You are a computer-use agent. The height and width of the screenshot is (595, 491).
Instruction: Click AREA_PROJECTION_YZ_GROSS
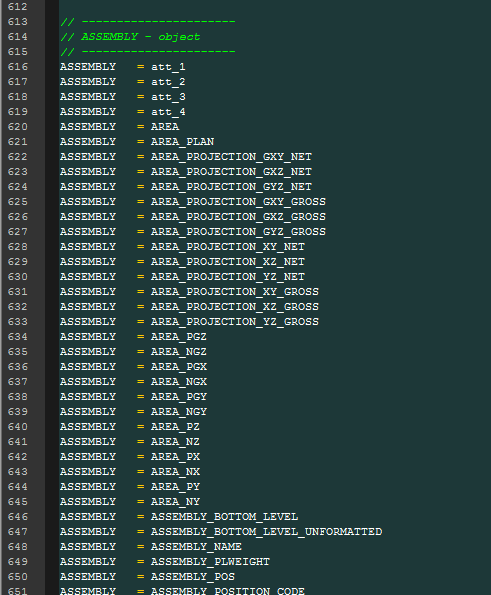pos(235,322)
